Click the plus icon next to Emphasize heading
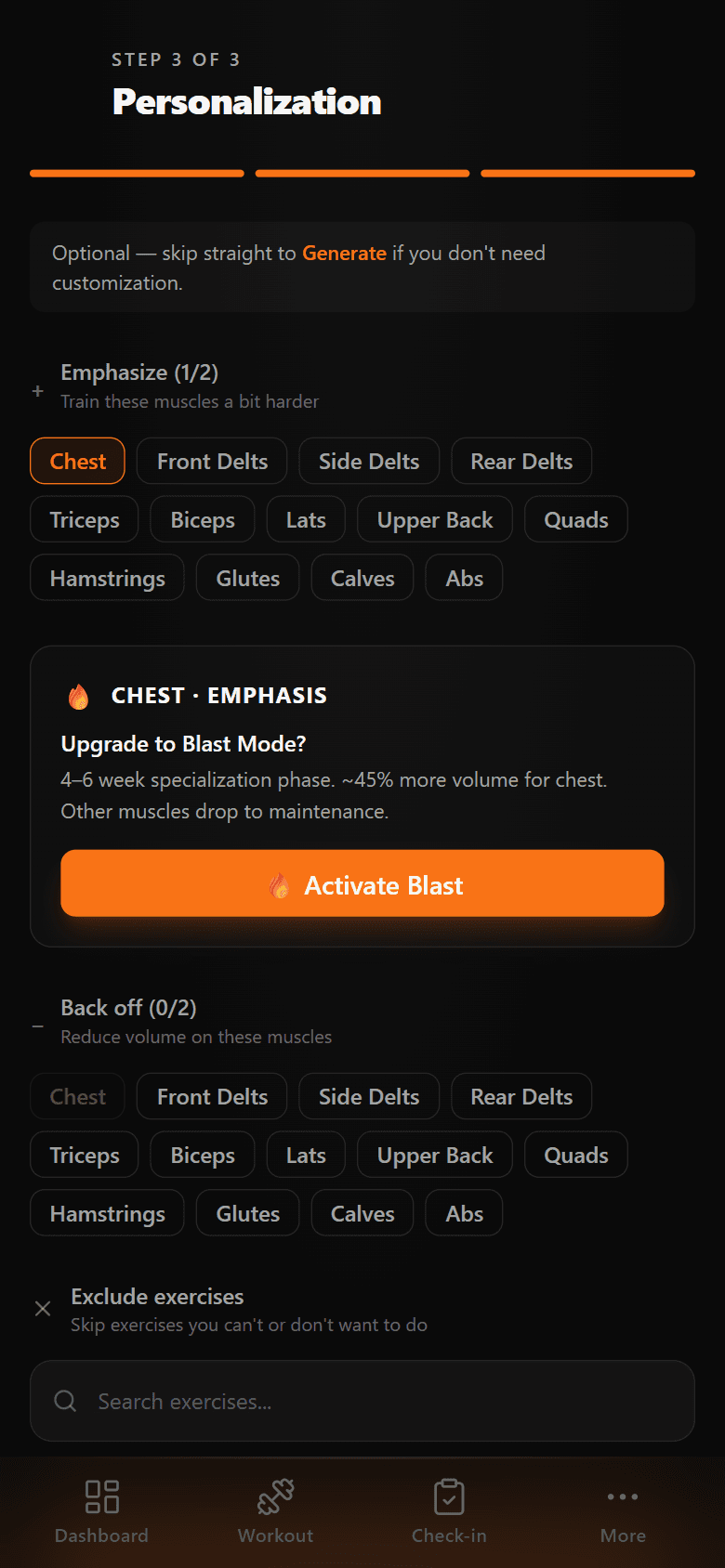 [x=37, y=391]
